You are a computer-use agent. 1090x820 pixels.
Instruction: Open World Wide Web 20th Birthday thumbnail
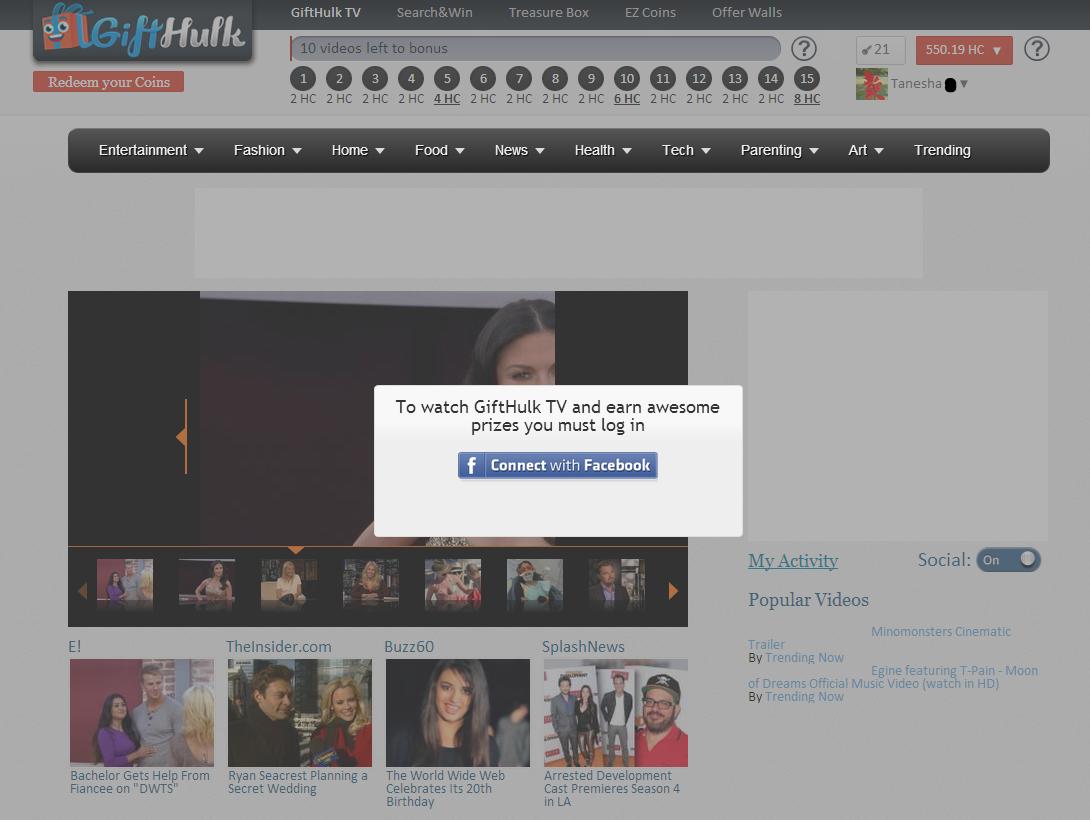[457, 713]
